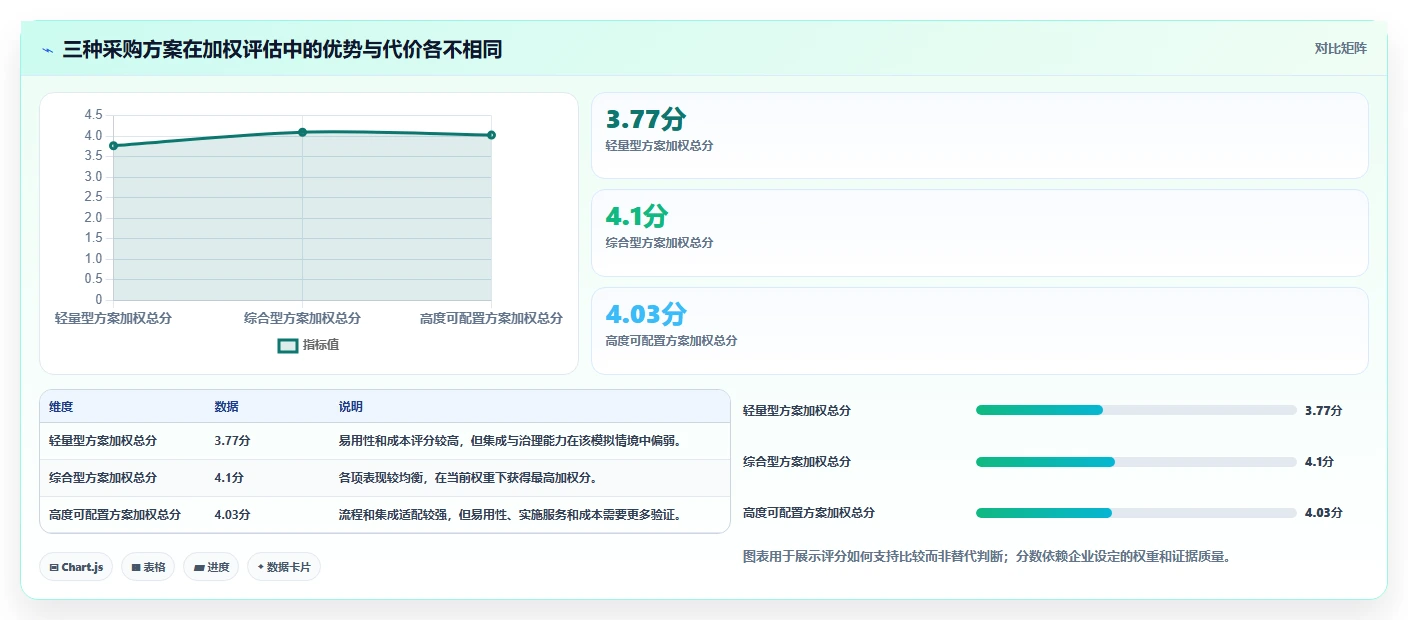Select table cell 综合型方案加权总分

(x=103, y=478)
